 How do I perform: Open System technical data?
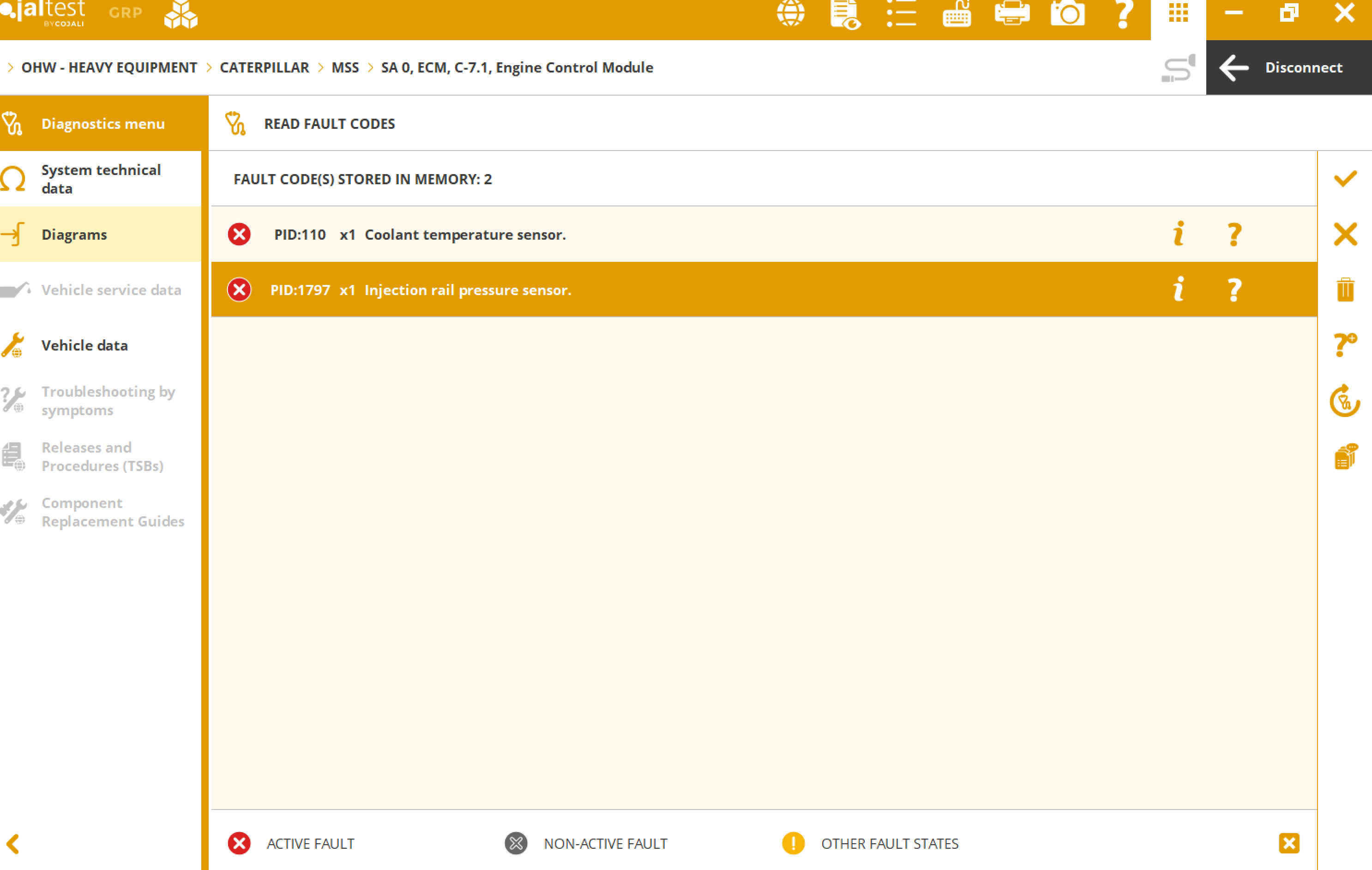click(101, 179)
